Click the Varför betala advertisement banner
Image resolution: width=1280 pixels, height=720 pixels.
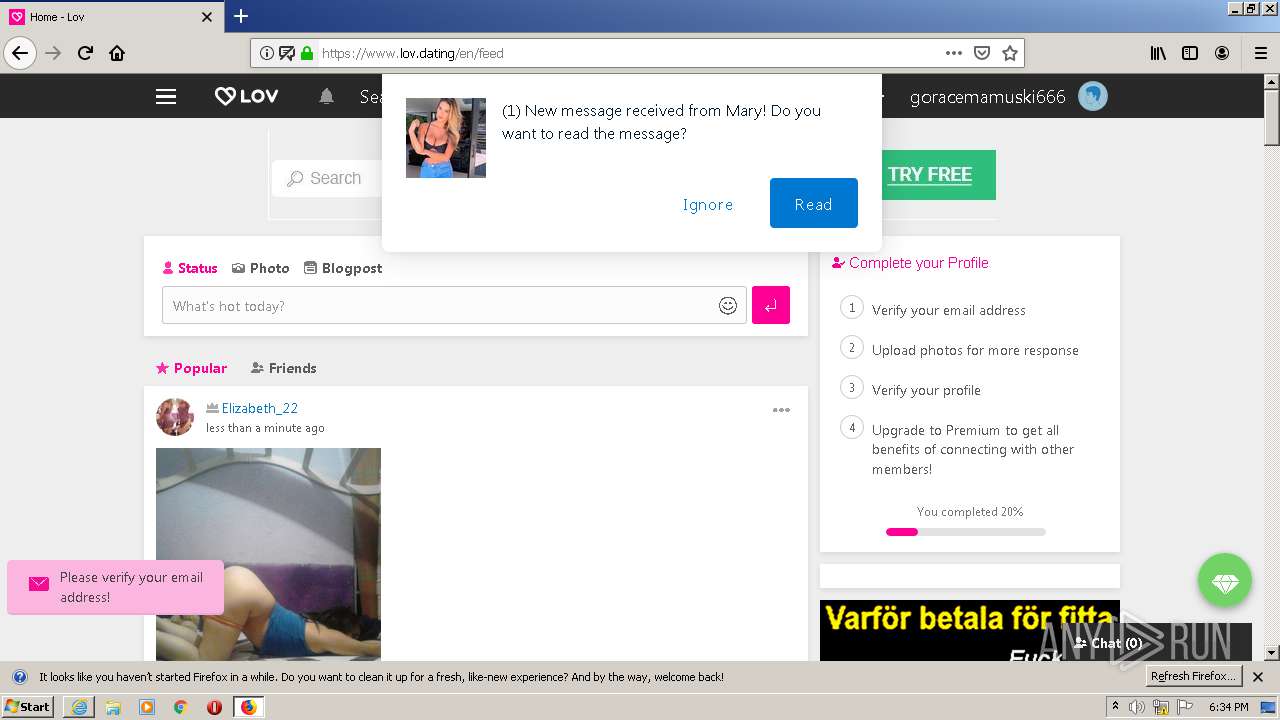click(x=970, y=630)
